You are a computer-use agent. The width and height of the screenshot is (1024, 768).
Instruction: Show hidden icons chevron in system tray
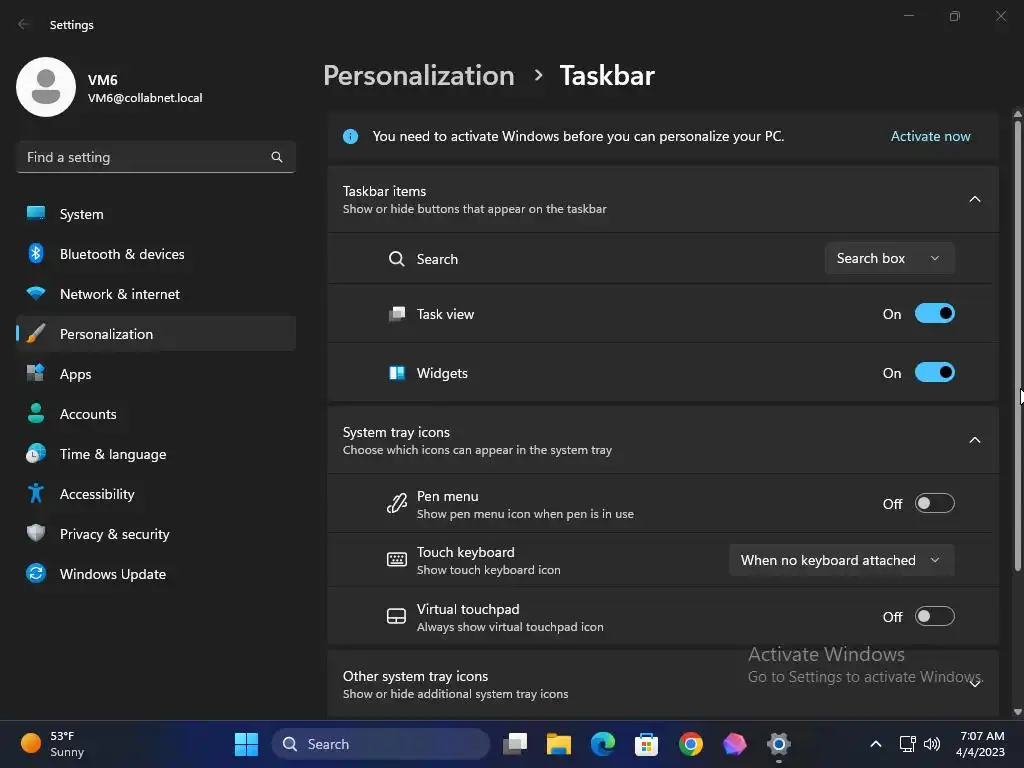[876, 744]
